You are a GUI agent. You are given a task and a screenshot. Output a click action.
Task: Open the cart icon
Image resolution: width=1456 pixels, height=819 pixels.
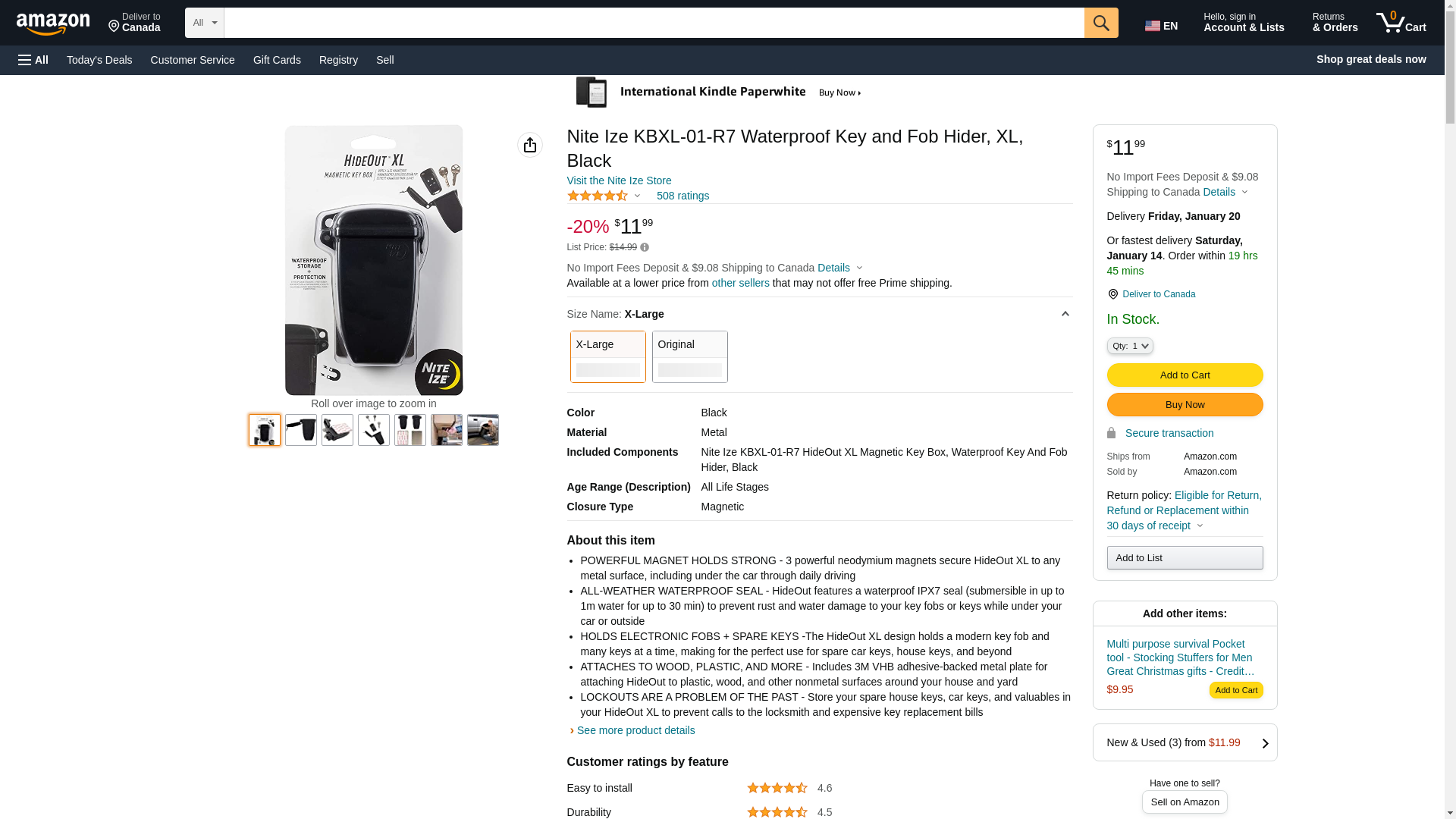coord(1401,23)
